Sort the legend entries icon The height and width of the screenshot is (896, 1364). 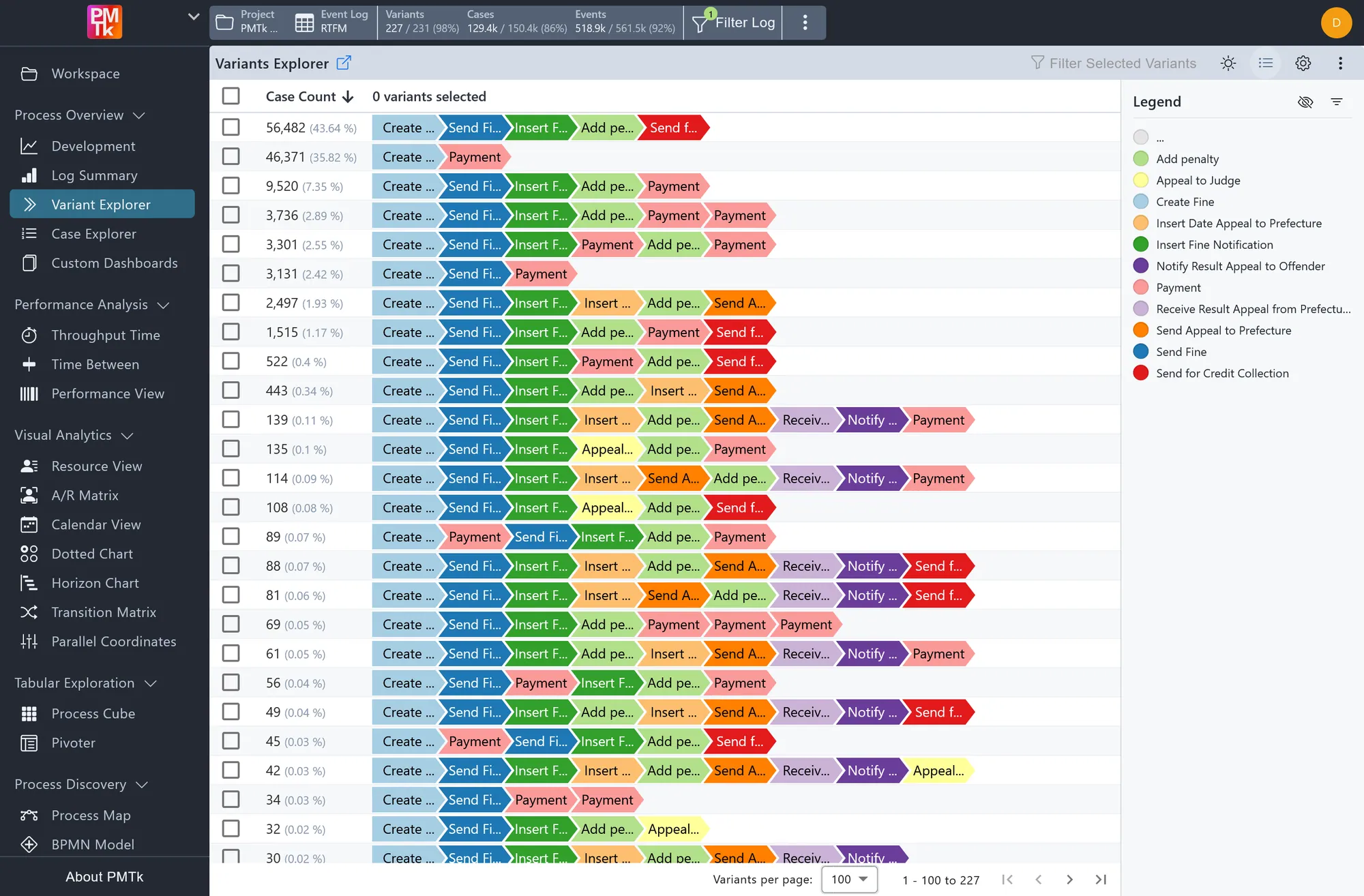(x=1337, y=102)
